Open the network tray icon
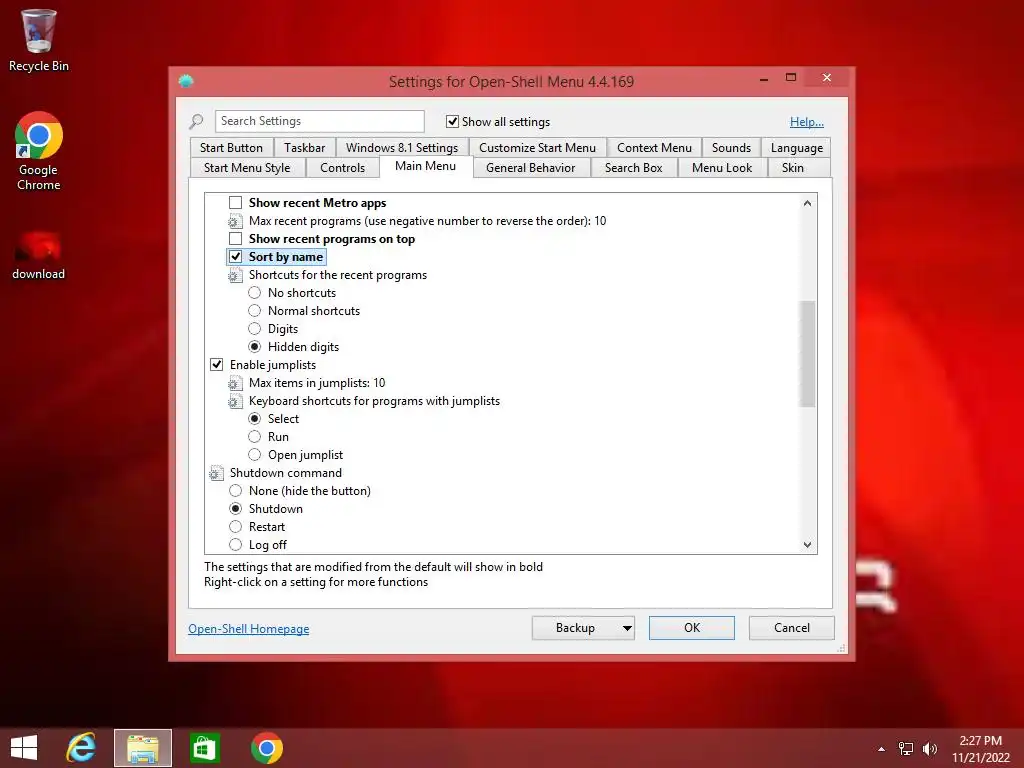This screenshot has height=768, width=1024. [906, 749]
